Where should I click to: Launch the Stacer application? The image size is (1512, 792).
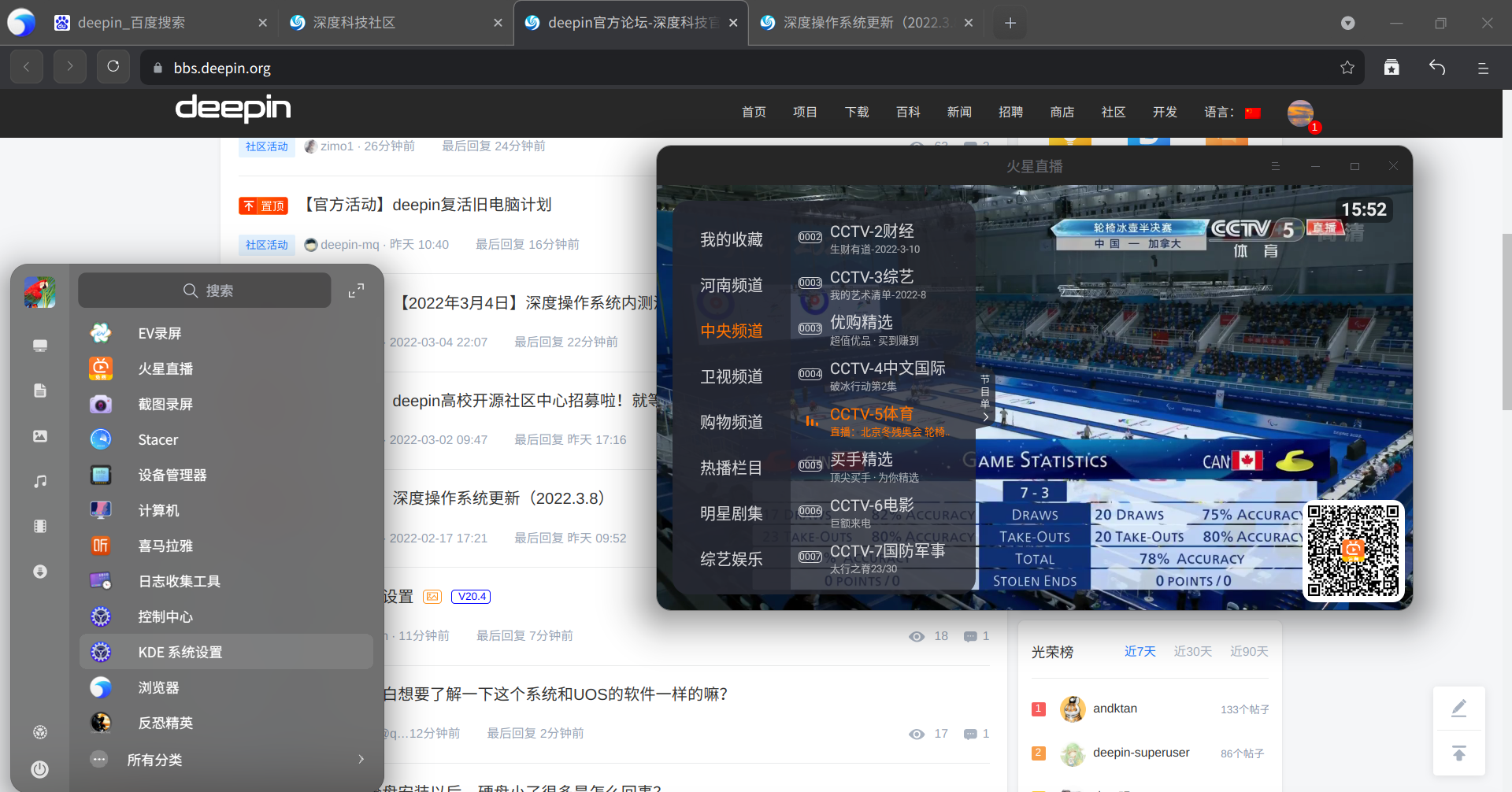(x=157, y=439)
